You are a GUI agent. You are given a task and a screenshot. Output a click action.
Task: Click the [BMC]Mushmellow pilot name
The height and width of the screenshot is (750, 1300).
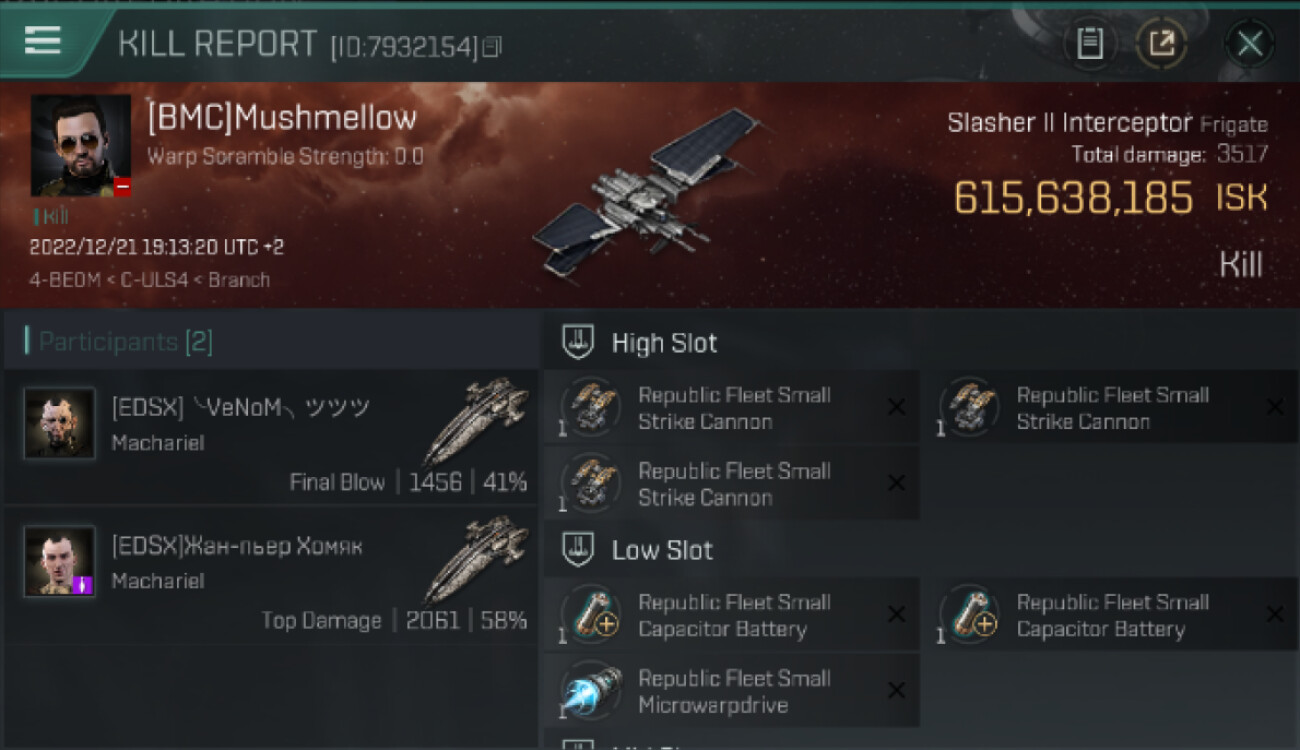coord(282,118)
